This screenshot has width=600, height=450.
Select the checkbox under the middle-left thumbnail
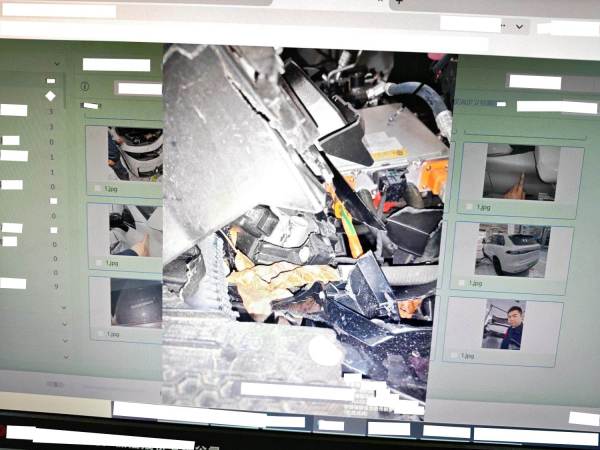[97, 262]
